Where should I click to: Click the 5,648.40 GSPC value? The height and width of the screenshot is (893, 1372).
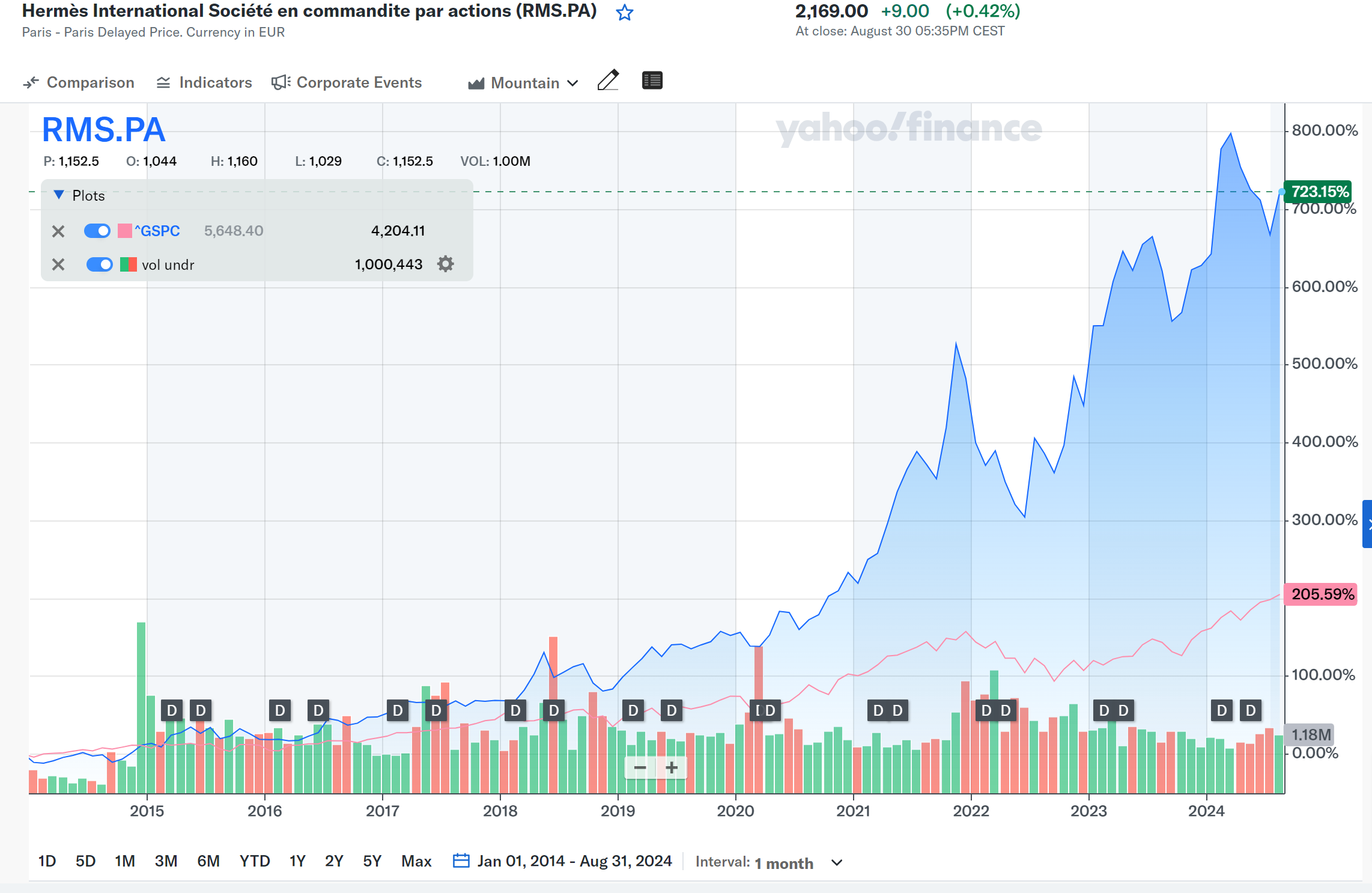(x=234, y=231)
